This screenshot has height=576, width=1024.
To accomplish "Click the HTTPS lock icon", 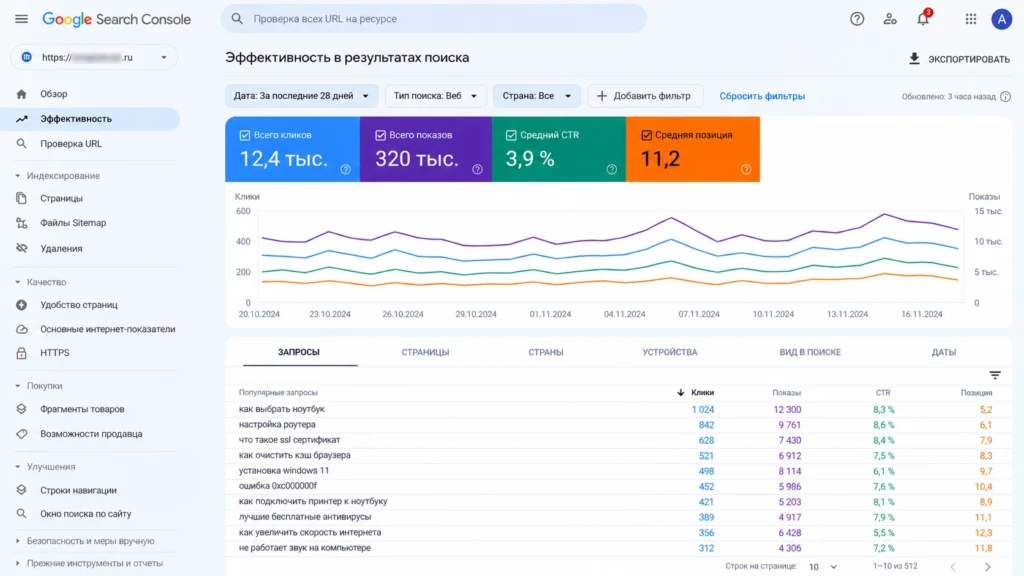I will [22, 353].
